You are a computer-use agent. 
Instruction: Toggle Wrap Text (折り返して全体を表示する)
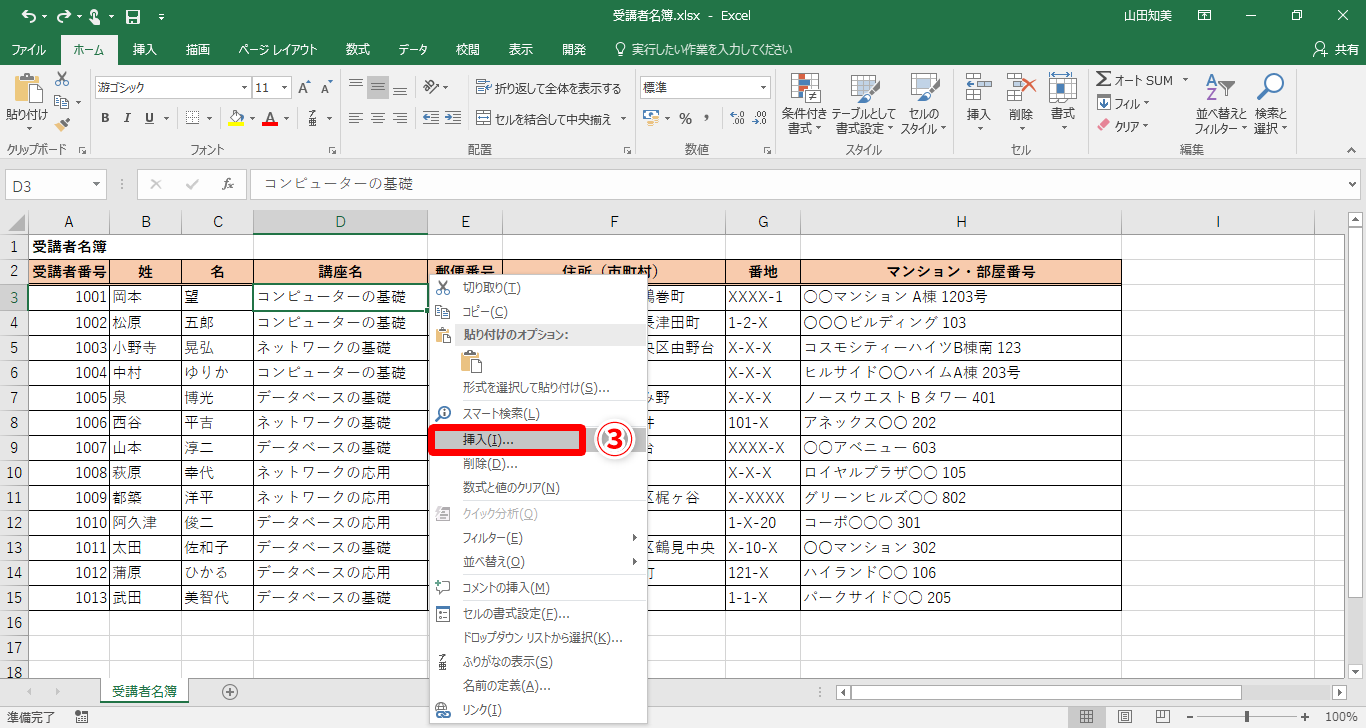coord(549,88)
